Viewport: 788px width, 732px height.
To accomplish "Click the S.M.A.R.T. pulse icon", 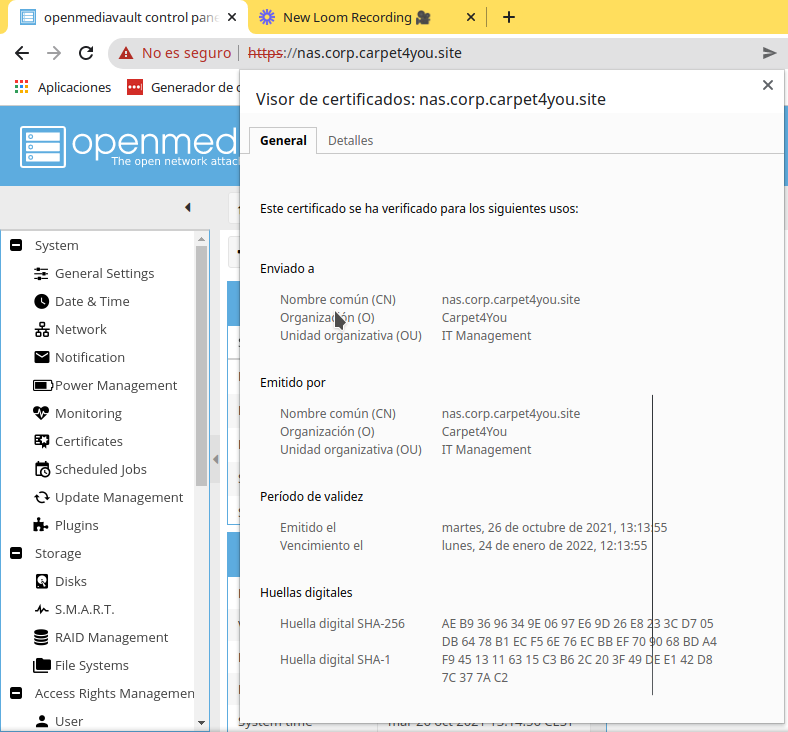I will 41,609.
